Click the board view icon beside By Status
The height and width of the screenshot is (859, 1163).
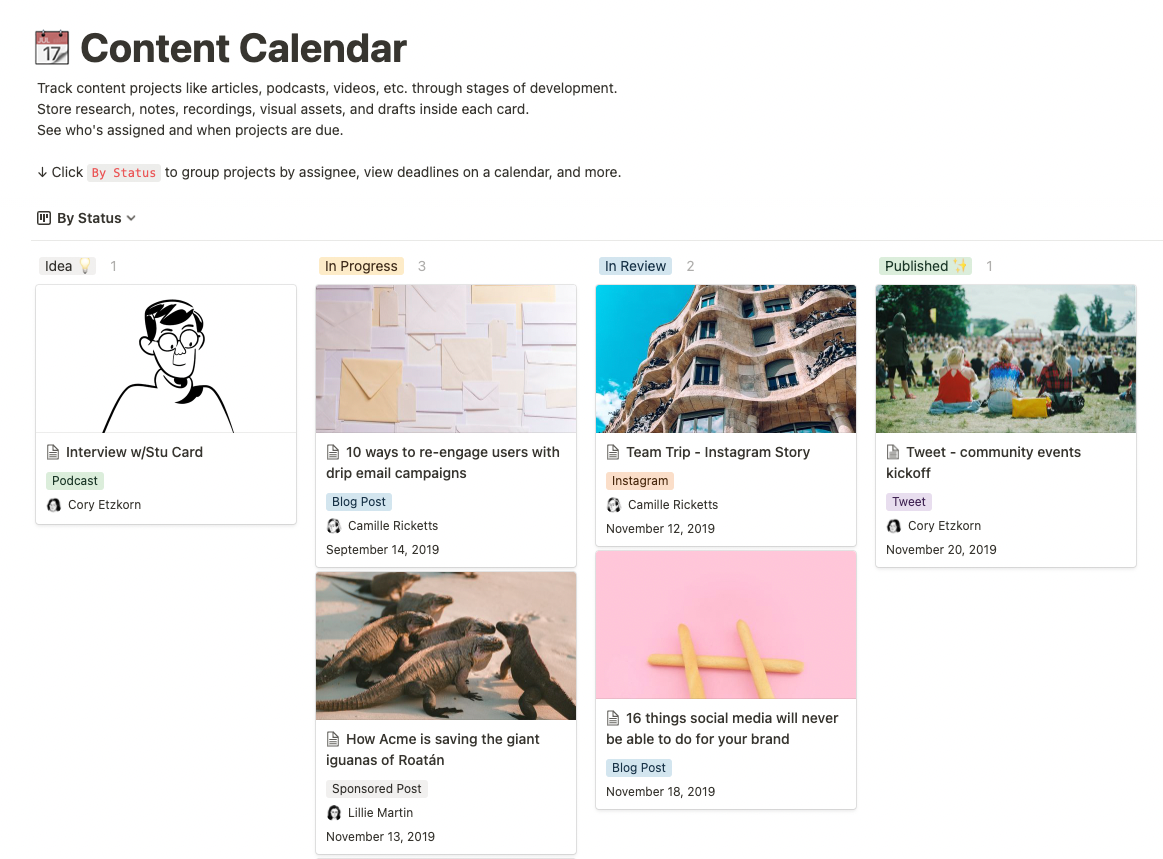tap(42, 217)
